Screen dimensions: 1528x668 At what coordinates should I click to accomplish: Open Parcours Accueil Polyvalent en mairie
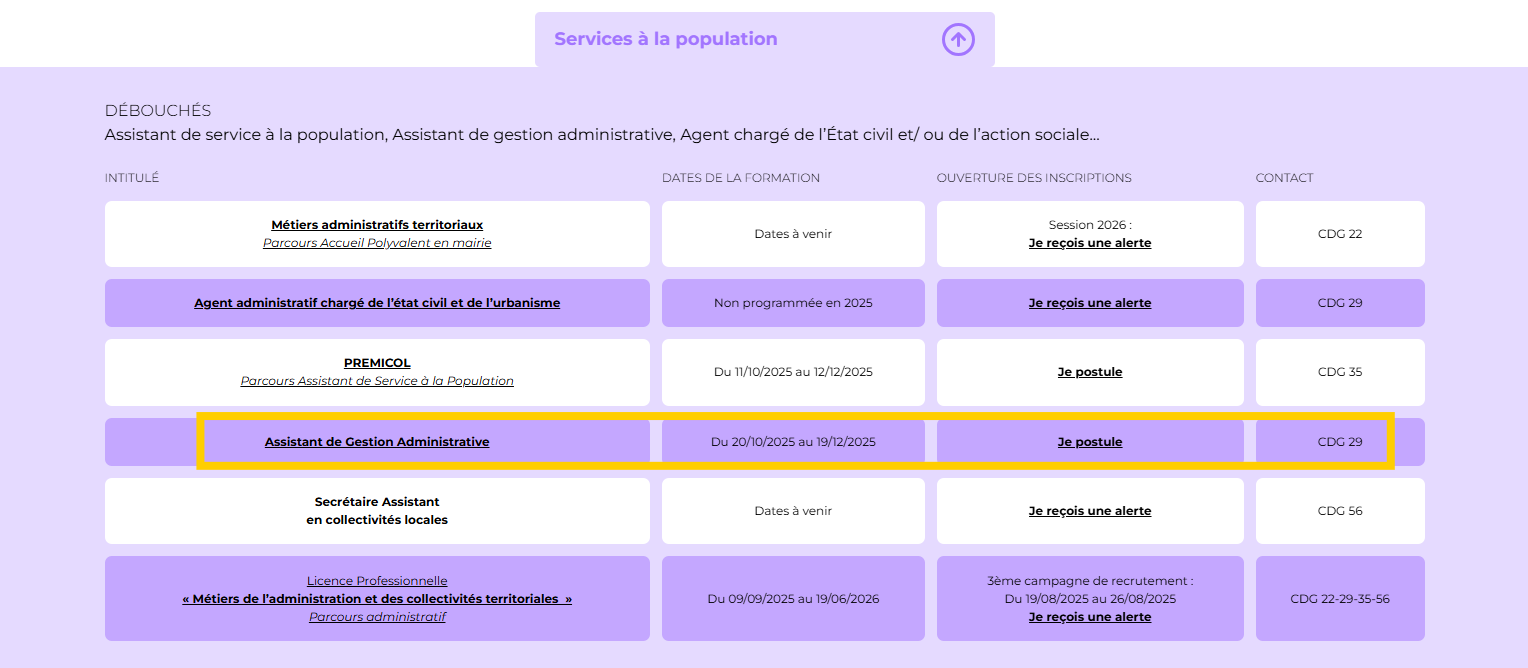pyautogui.click(x=377, y=243)
